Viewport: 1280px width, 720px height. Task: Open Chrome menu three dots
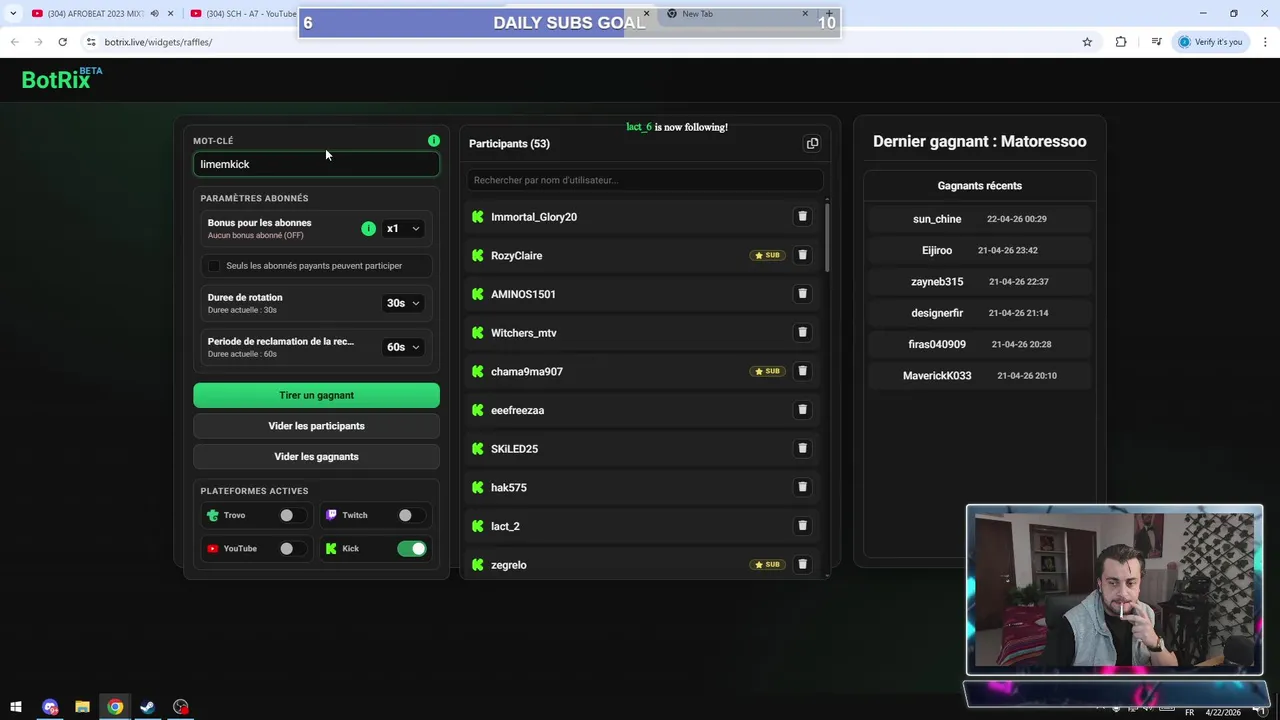coord(1265,42)
